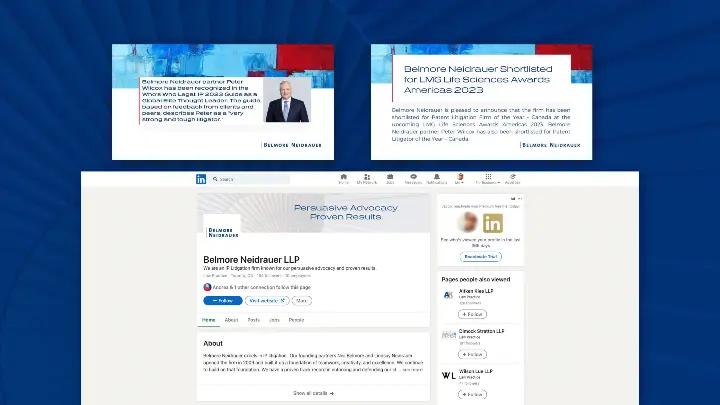Screen dimensions: 720x405
Task: Click the Wilson Lue LLP logo
Action: click(x=448, y=375)
